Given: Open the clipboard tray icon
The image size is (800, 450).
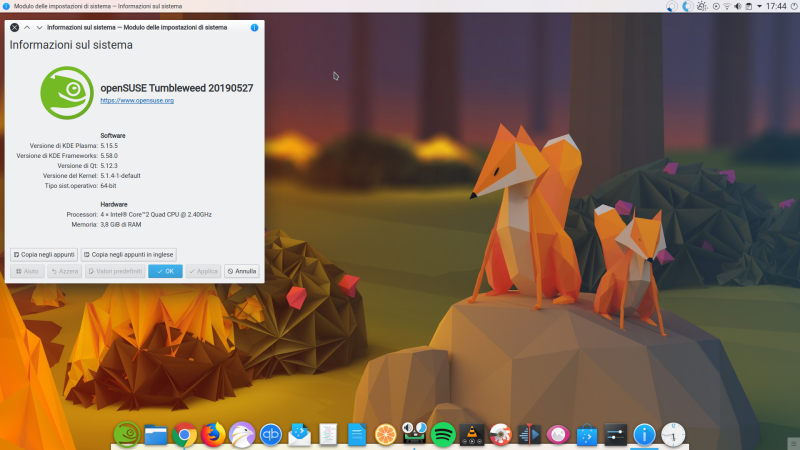Looking at the screenshot, I should [749, 6].
